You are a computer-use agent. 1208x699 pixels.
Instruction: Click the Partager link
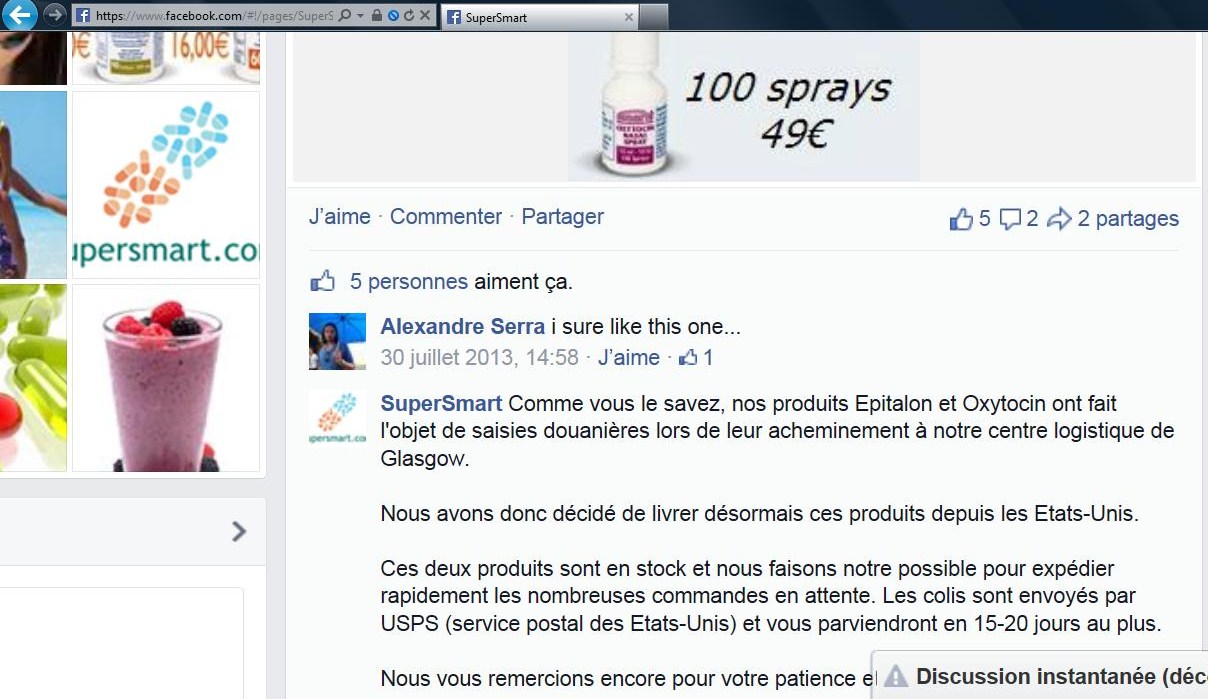(563, 217)
